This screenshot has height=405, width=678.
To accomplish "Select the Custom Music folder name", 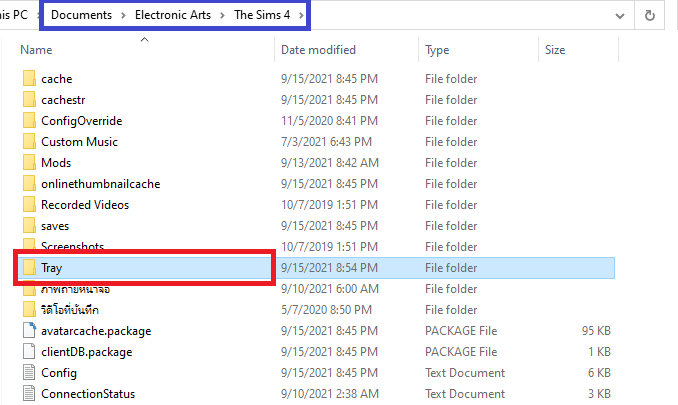I will click(80, 141).
